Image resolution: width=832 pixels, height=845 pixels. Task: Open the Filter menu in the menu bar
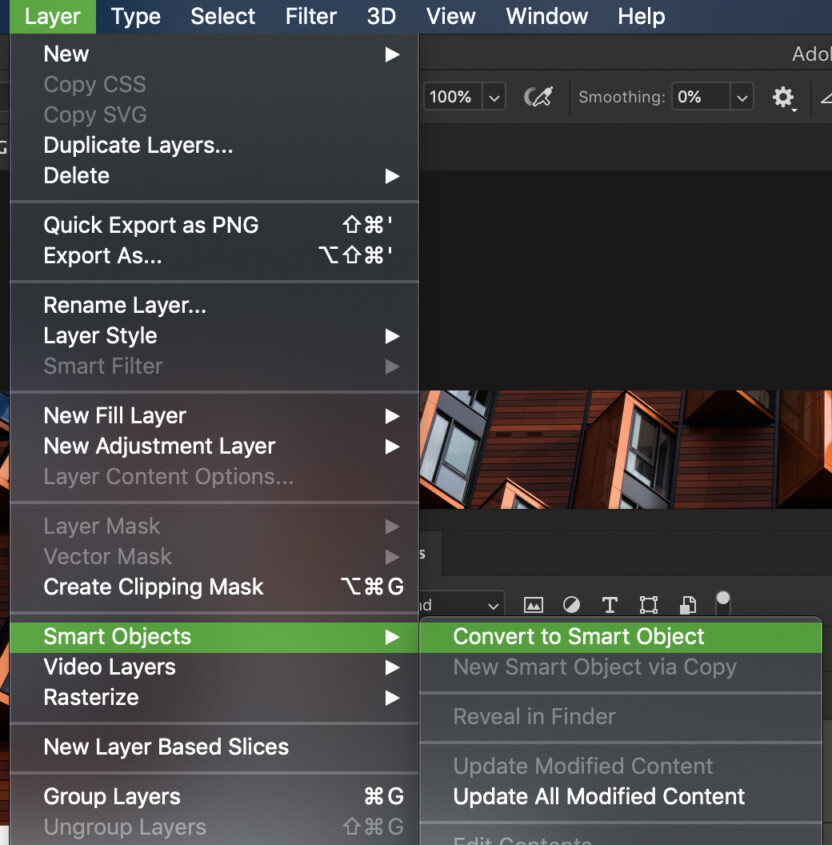tap(310, 16)
